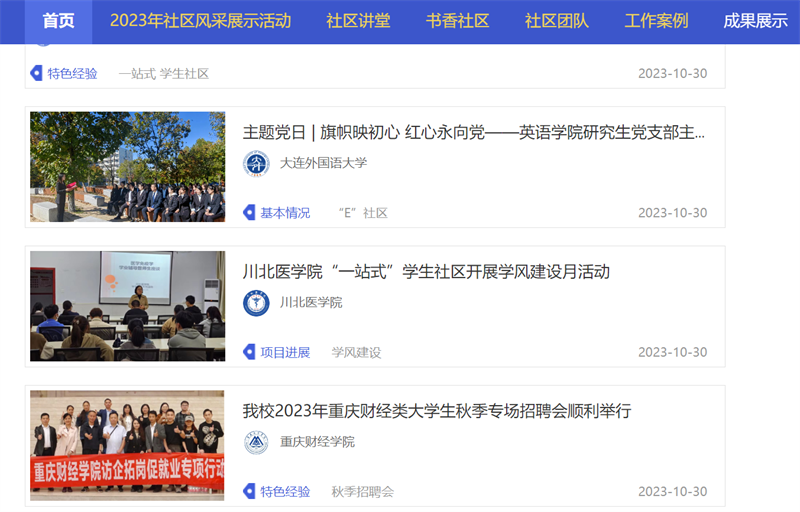Viewport: 800px width, 512px height.
Task: Click tag icon beside 项目进展
Action: tap(249, 352)
